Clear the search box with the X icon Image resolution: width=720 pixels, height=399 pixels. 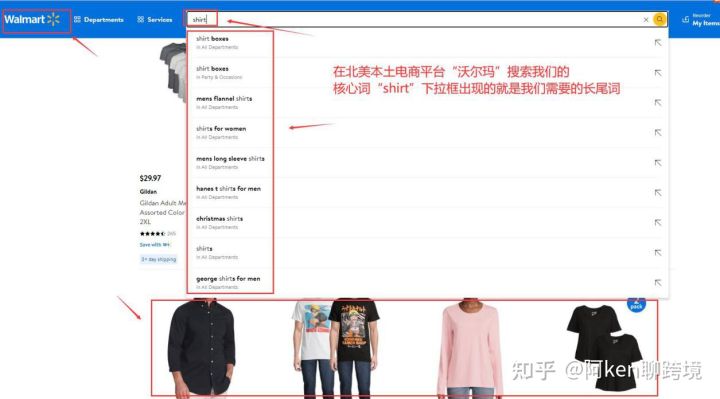click(x=646, y=20)
